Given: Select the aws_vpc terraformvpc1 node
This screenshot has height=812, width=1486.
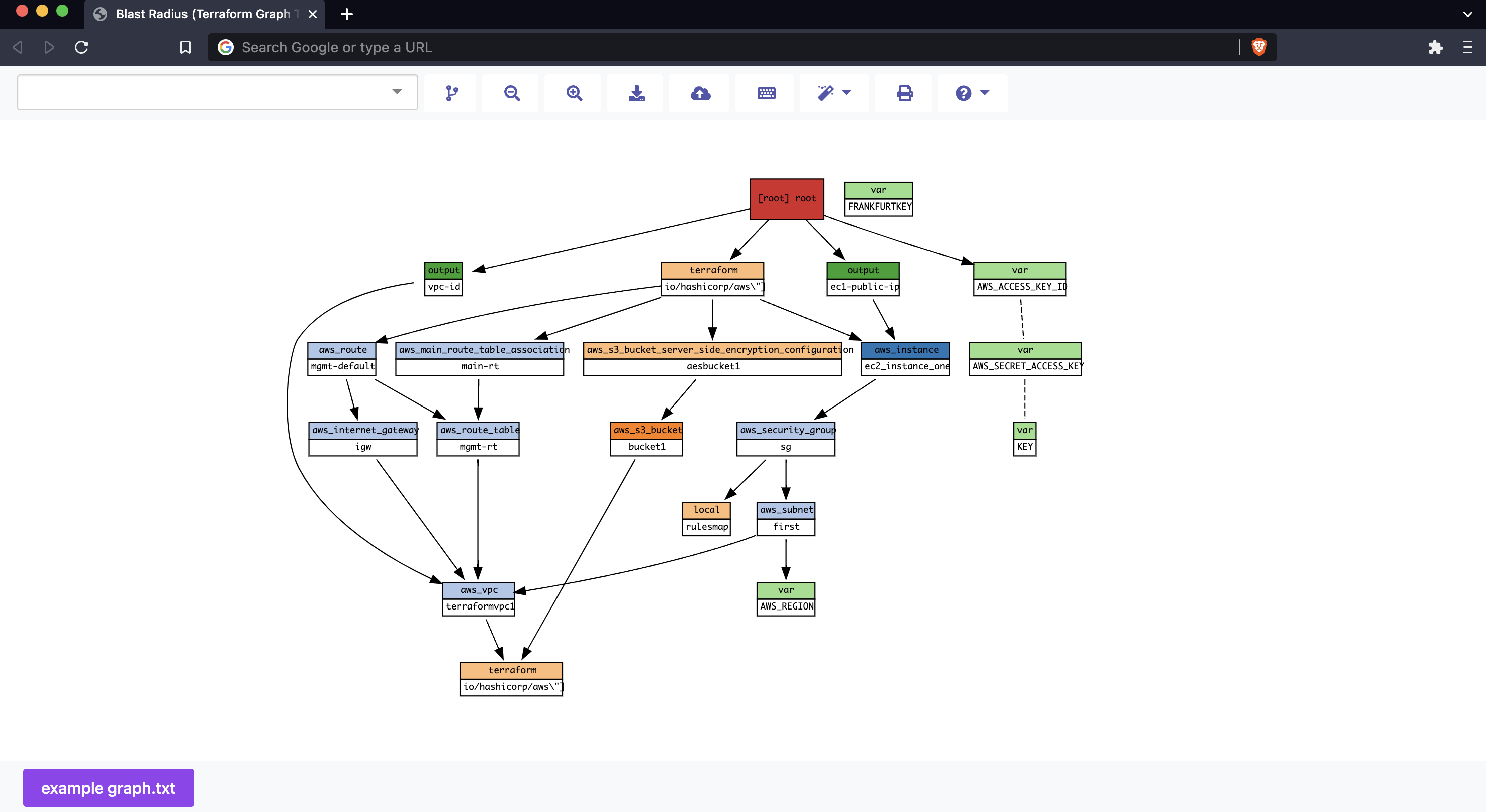Looking at the screenshot, I should (478, 598).
